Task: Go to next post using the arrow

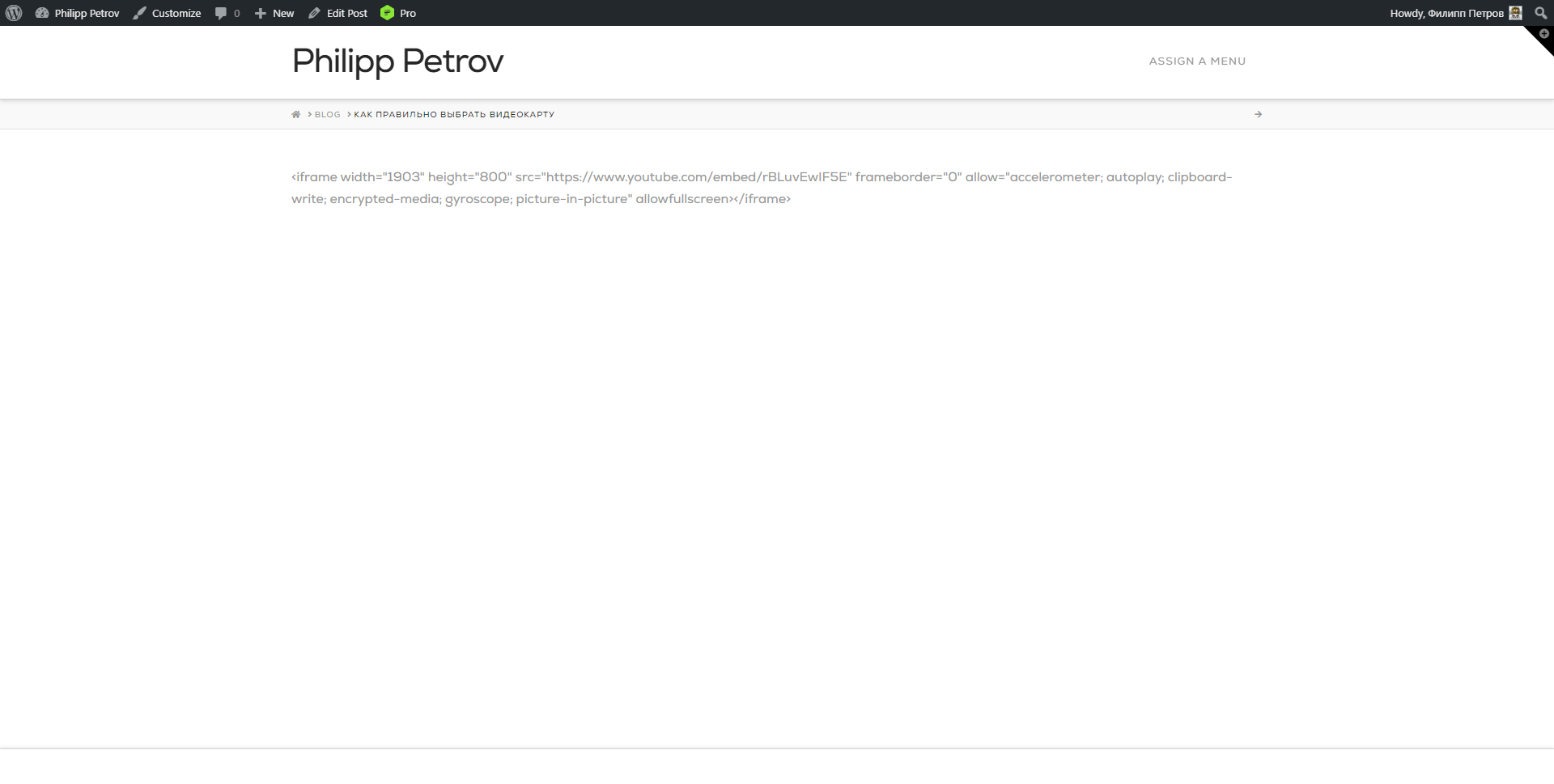Action: [1258, 115]
